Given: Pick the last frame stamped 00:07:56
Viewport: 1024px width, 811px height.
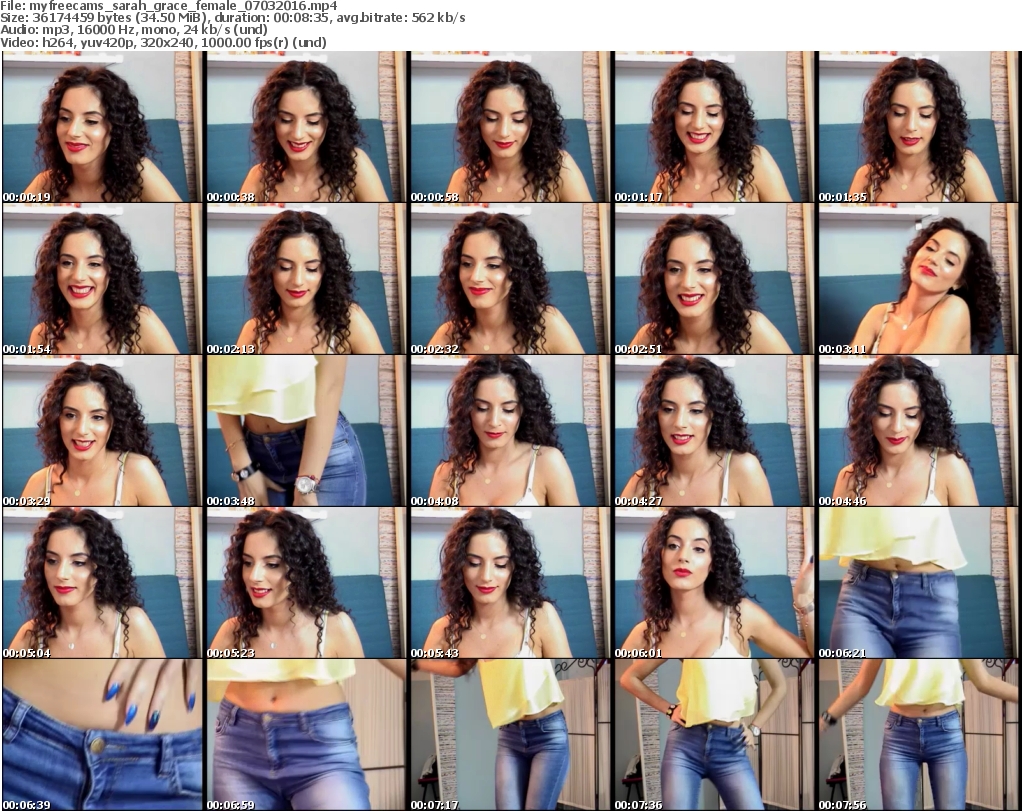Looking at the screenshot, I should tap(918, 735).
